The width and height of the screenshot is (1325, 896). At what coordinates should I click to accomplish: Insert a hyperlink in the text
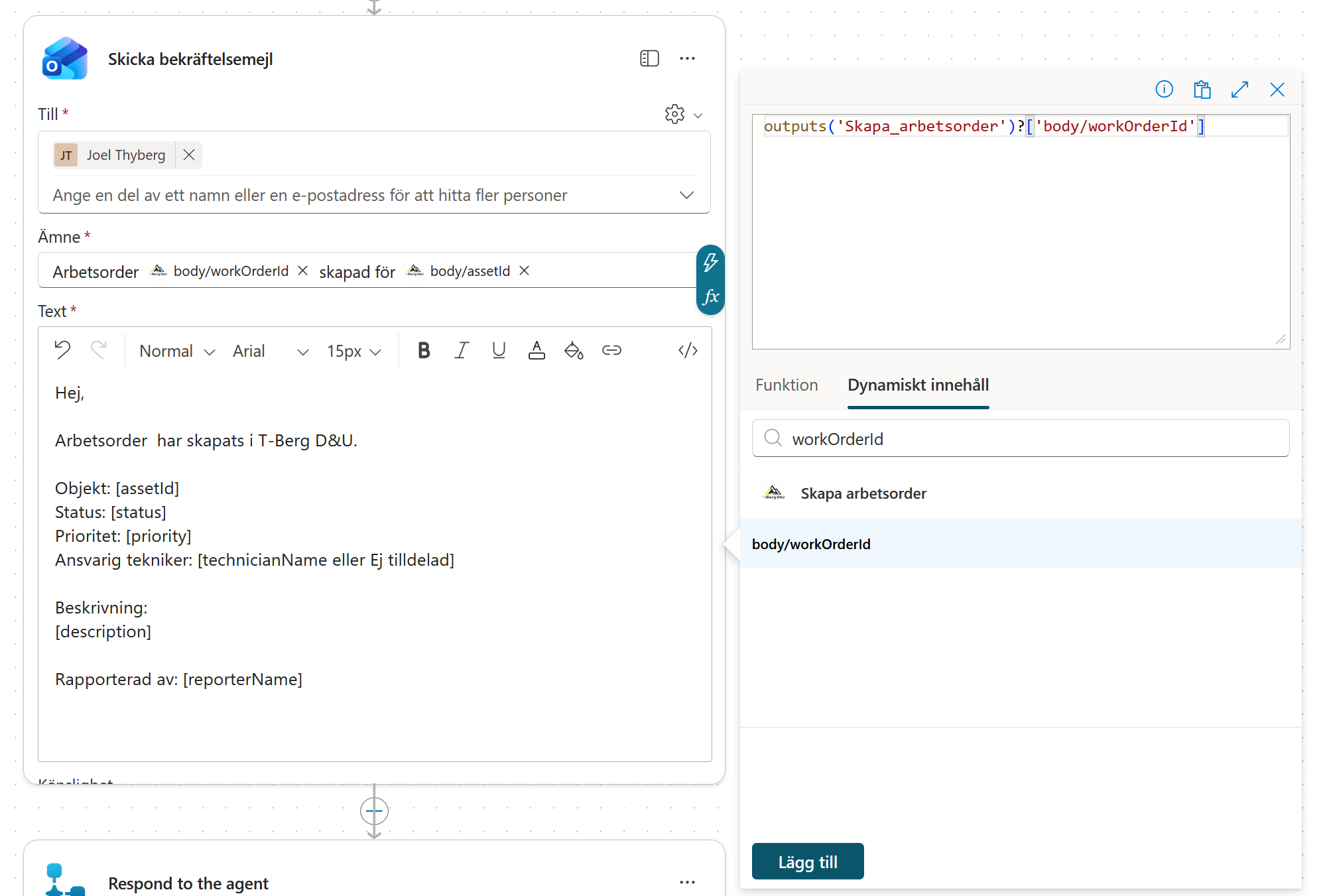[611, 350]
